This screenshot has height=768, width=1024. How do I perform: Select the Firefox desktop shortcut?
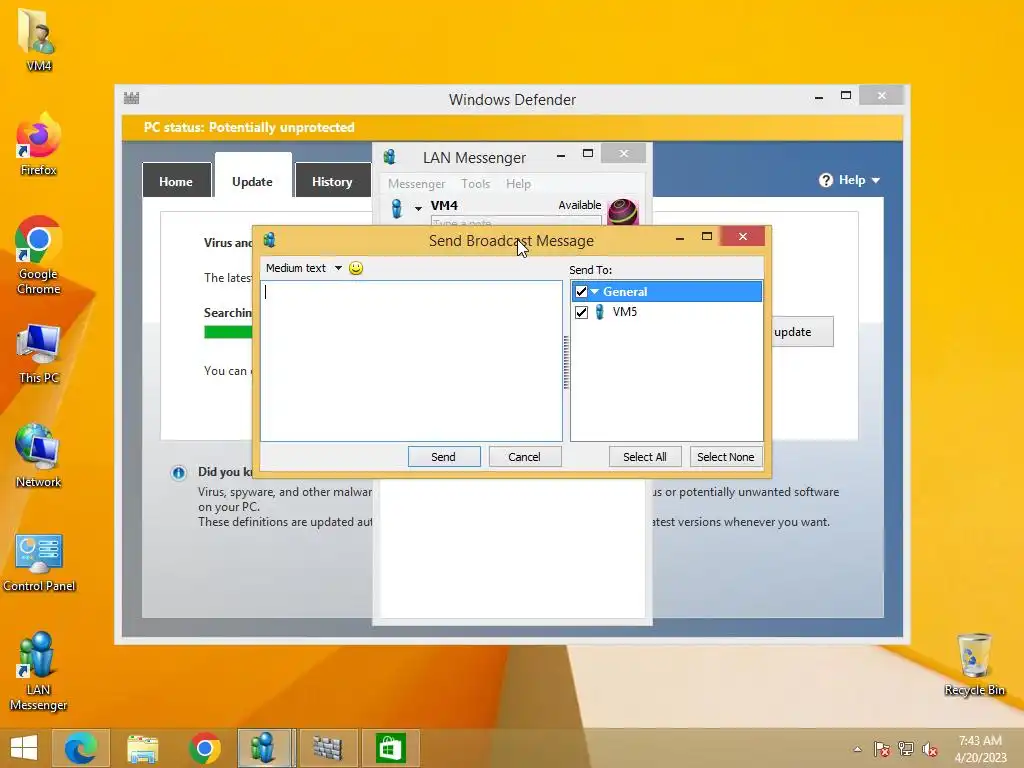(x=39, y=144)
